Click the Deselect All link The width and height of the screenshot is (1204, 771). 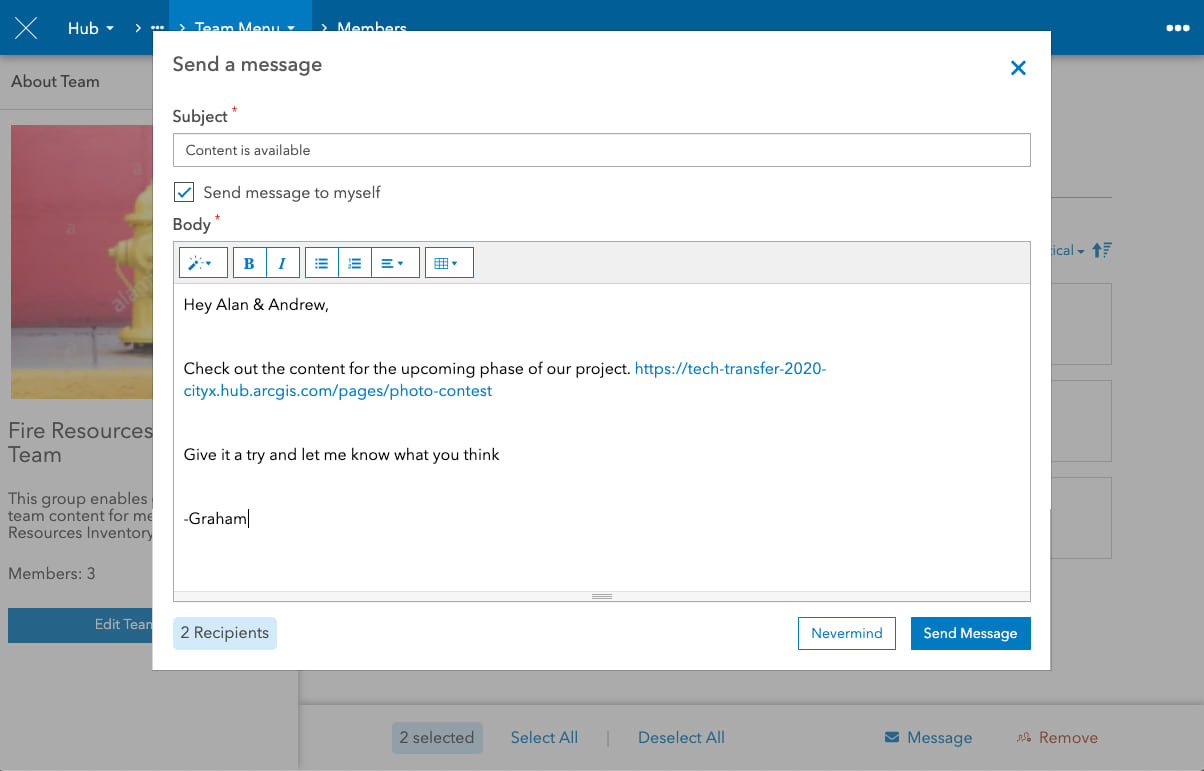coord(681,737)
